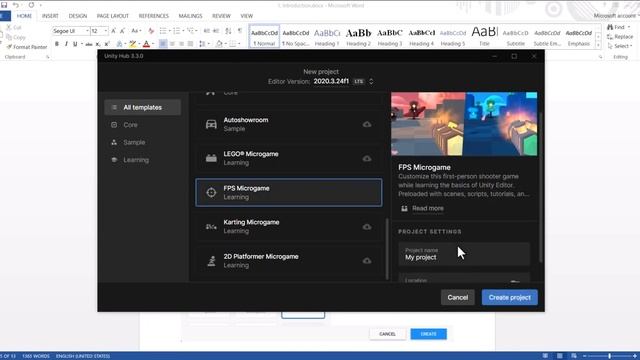
Task: Apply strikethrough in Word ribbon
Action: [x=89, y=44]
